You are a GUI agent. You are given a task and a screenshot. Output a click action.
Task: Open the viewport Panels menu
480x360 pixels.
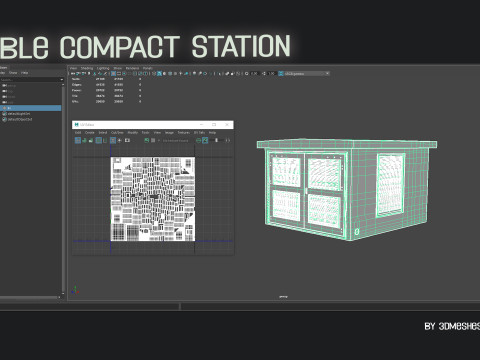tap(148, 68)
